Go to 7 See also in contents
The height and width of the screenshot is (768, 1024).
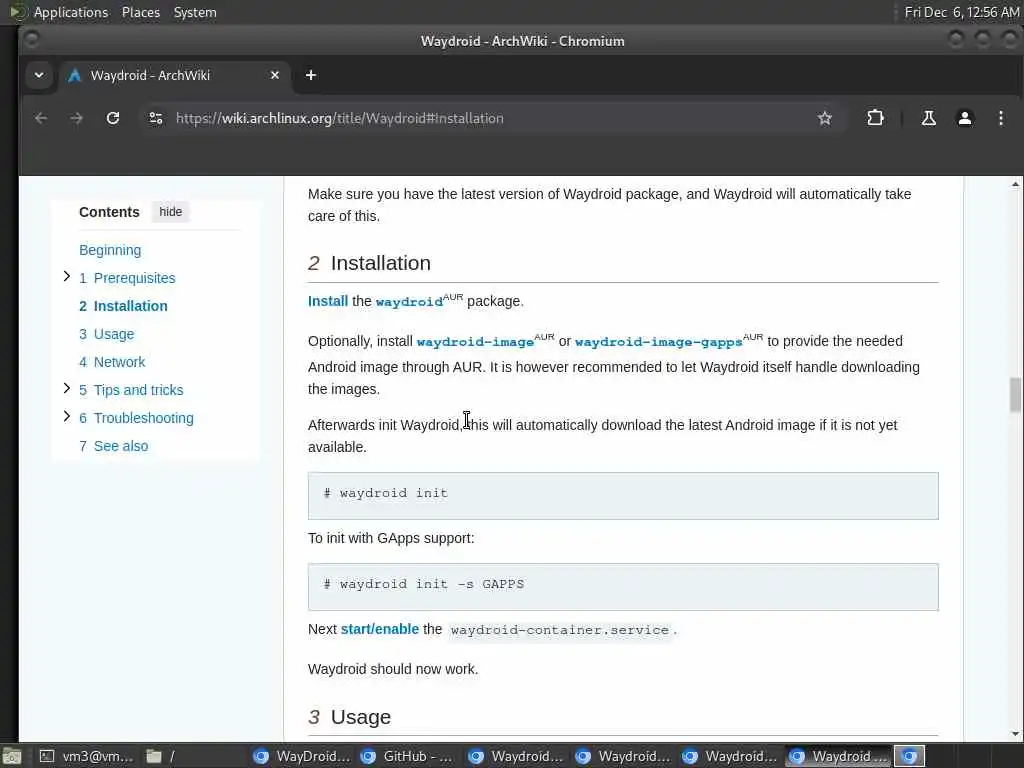tap(114, 447)
